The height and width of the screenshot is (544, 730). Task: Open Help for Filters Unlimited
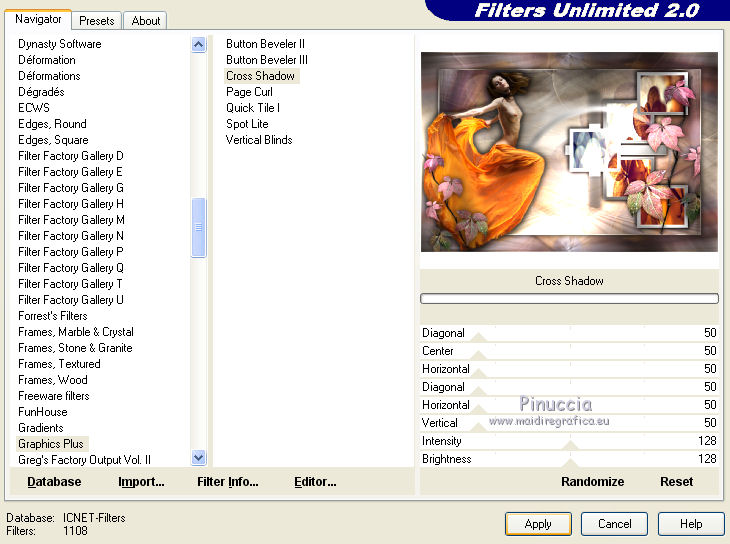pos(691,524)
